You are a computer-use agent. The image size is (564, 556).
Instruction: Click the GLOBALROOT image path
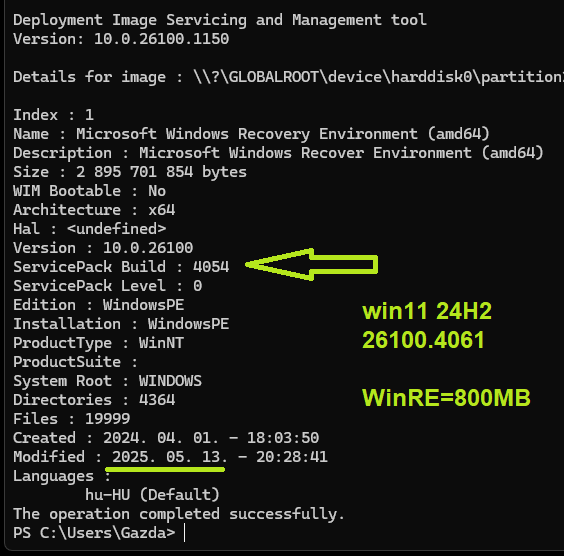(378, 77)
